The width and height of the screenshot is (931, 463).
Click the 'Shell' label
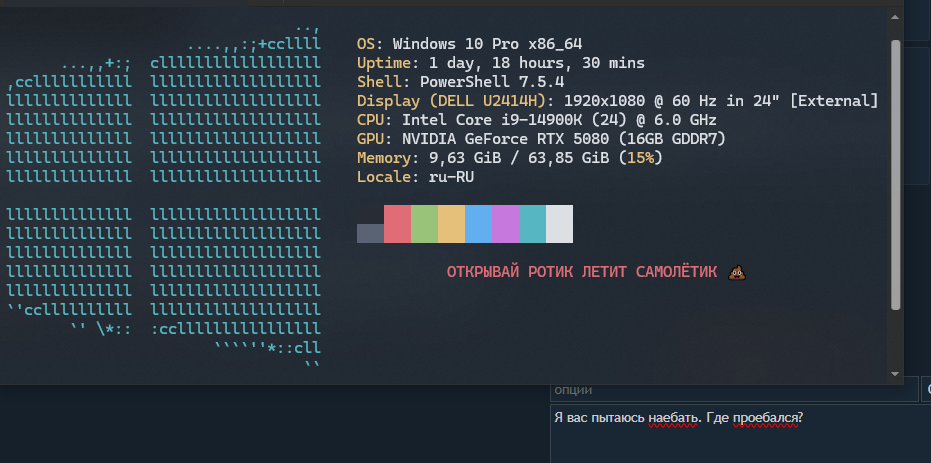pyautogui.click(x=379, y=82)
